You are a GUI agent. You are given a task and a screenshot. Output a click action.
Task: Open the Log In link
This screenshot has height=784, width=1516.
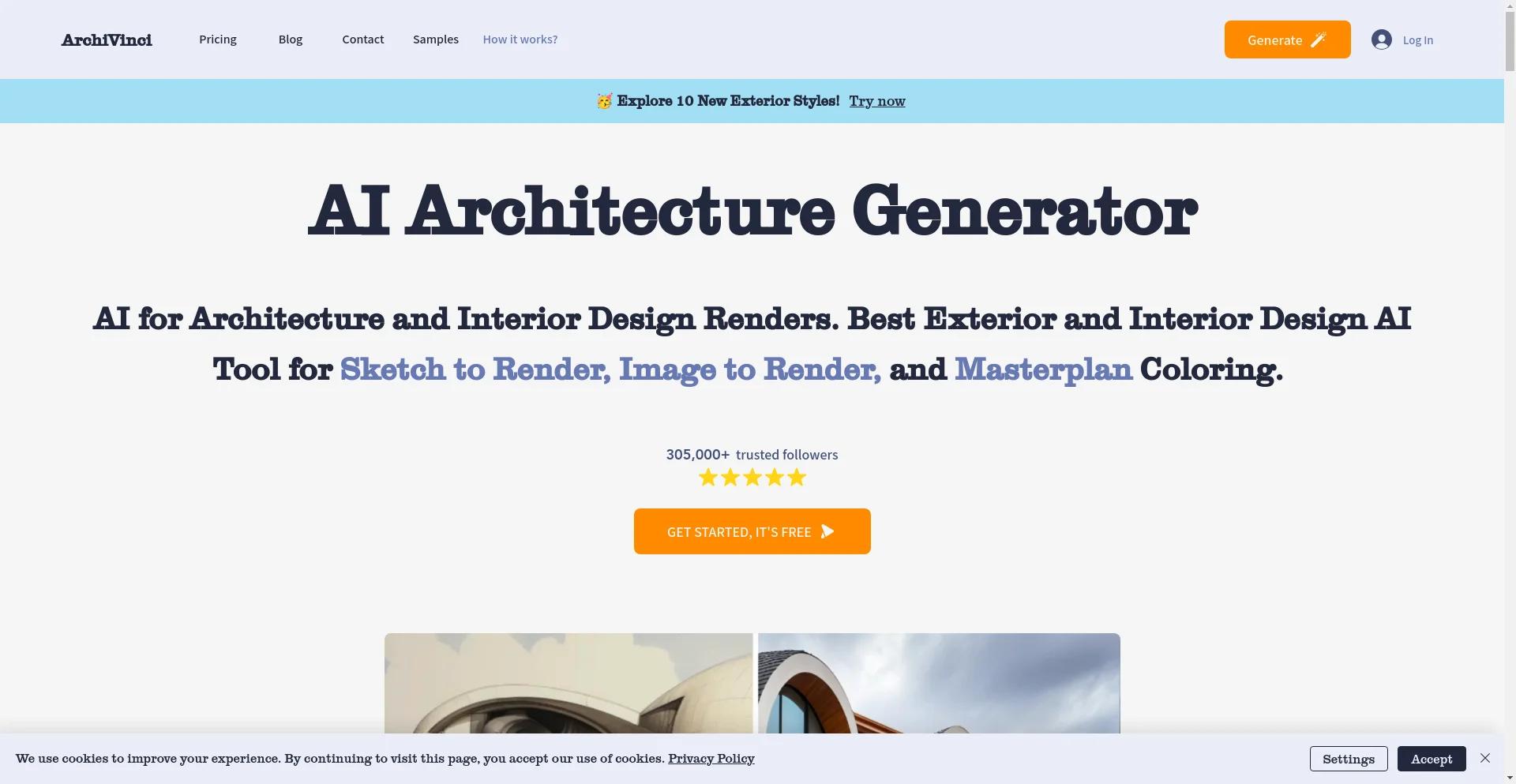[x=1418, y=40]
